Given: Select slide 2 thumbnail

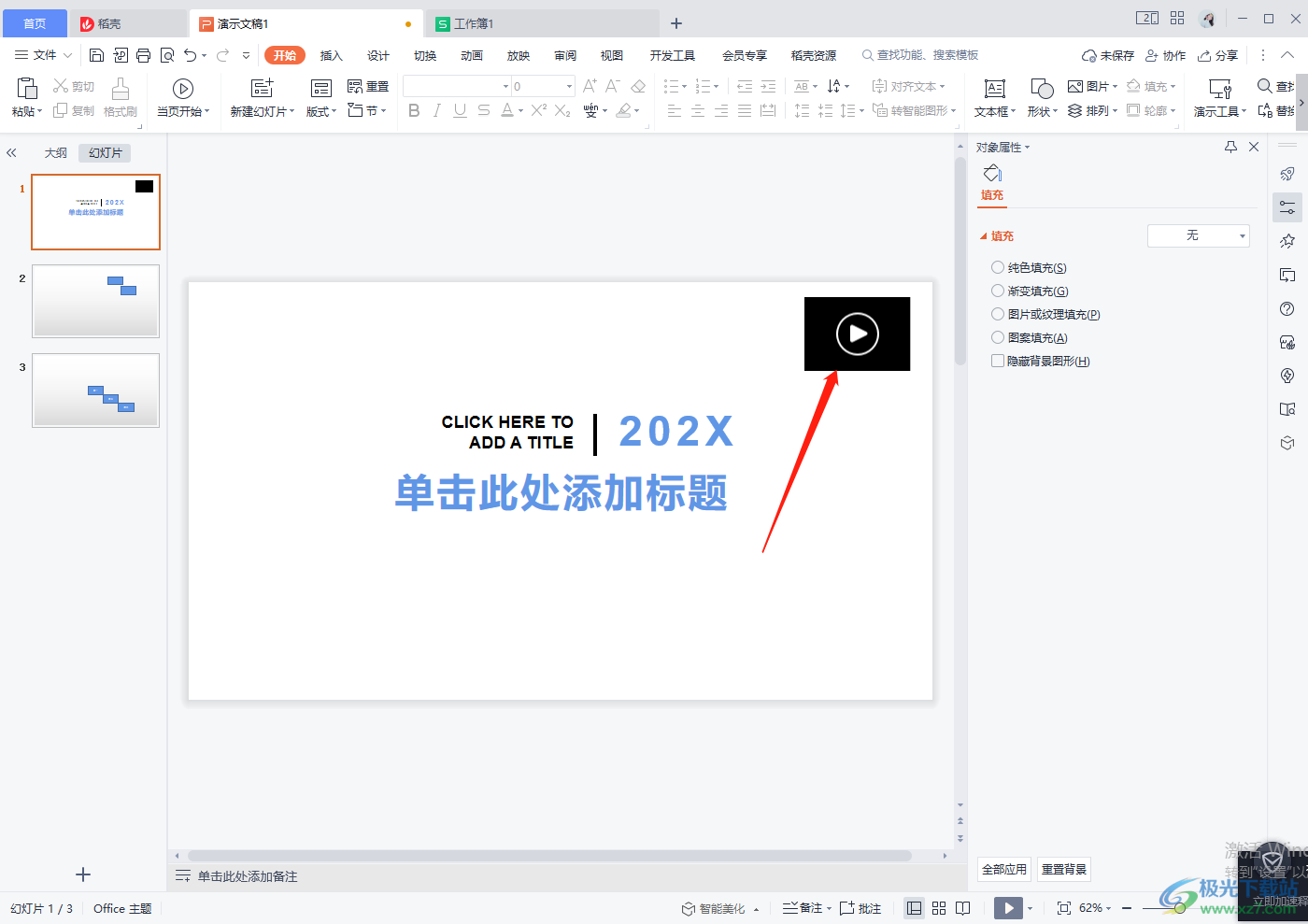Looking at the screenshot, I should 95,301.
